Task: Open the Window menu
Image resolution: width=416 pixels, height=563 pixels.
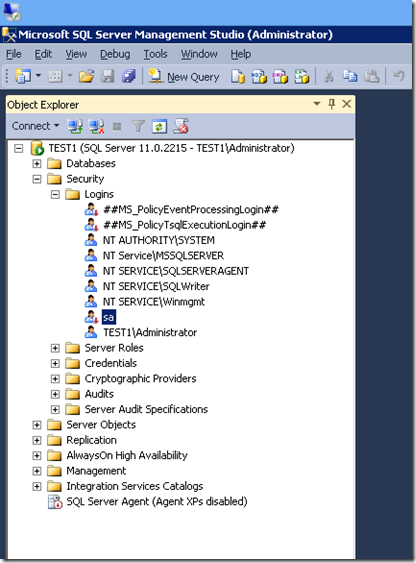Action: pyautogui.click(x=199, y=54)
